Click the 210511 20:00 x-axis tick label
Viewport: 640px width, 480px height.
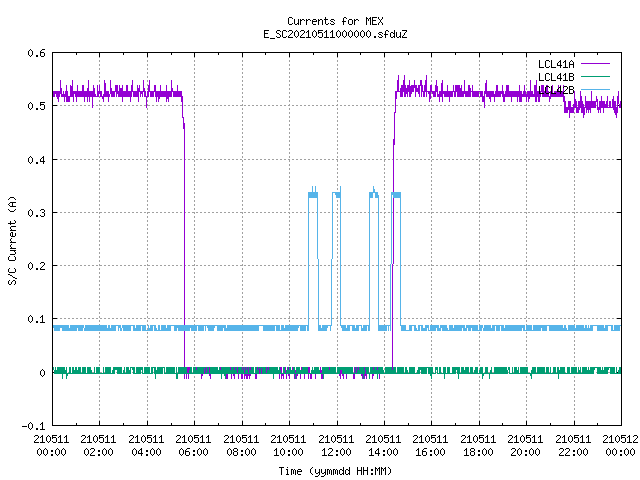point(525,446)
